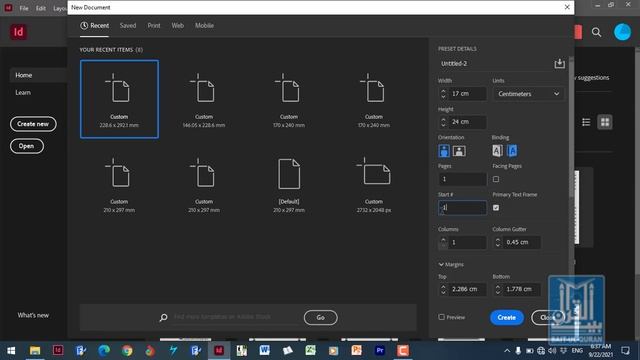The image size is (640, 360).
Task: Switch to the Mobile tab
Action: tap(204, 25)
